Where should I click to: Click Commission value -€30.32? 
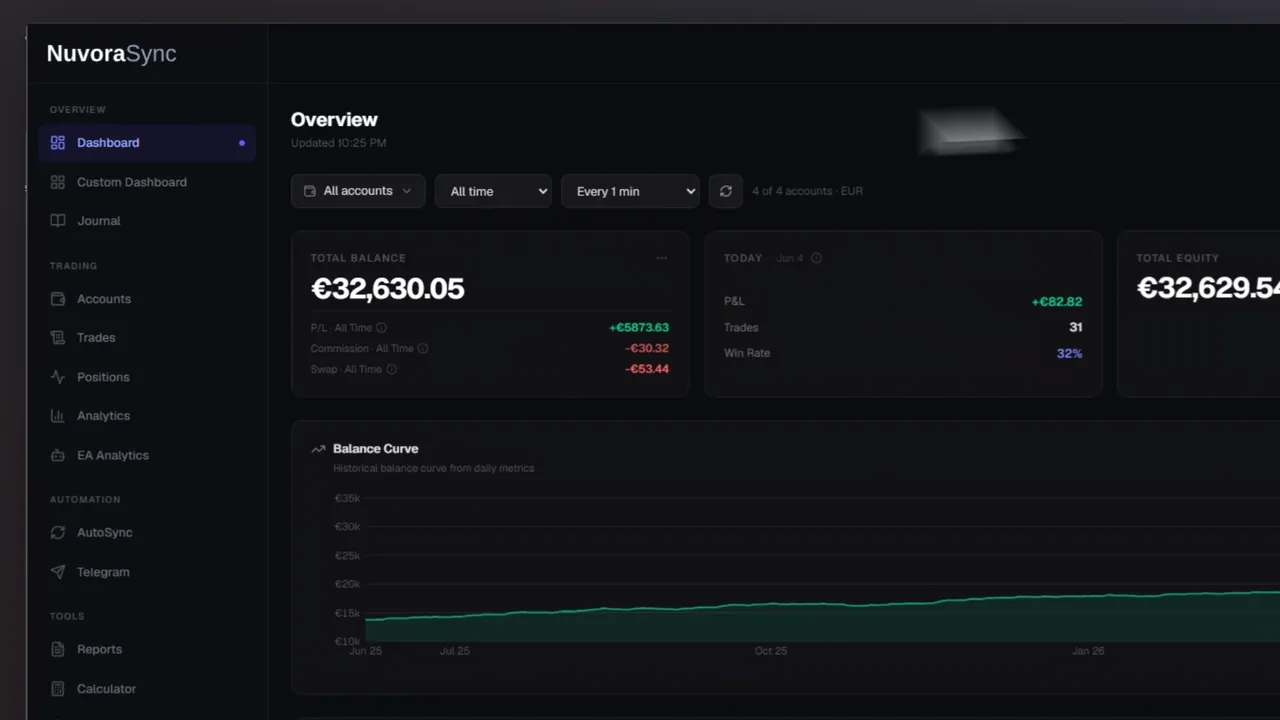click(647, 348)
